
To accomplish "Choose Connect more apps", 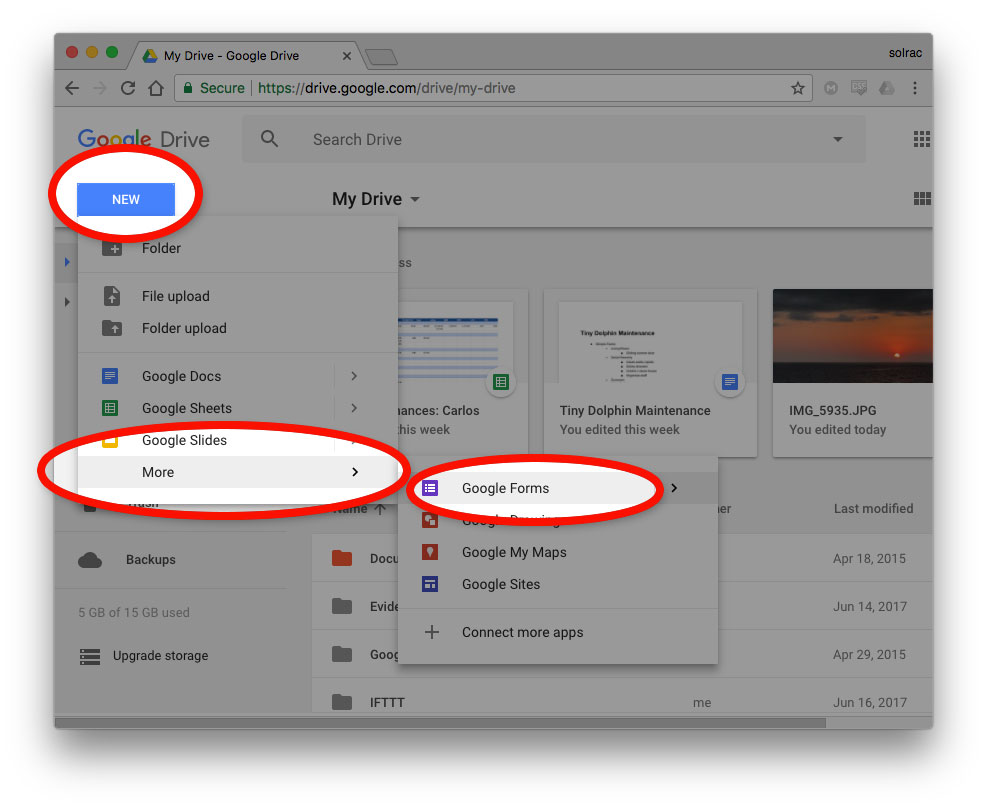I will (558, 632).
